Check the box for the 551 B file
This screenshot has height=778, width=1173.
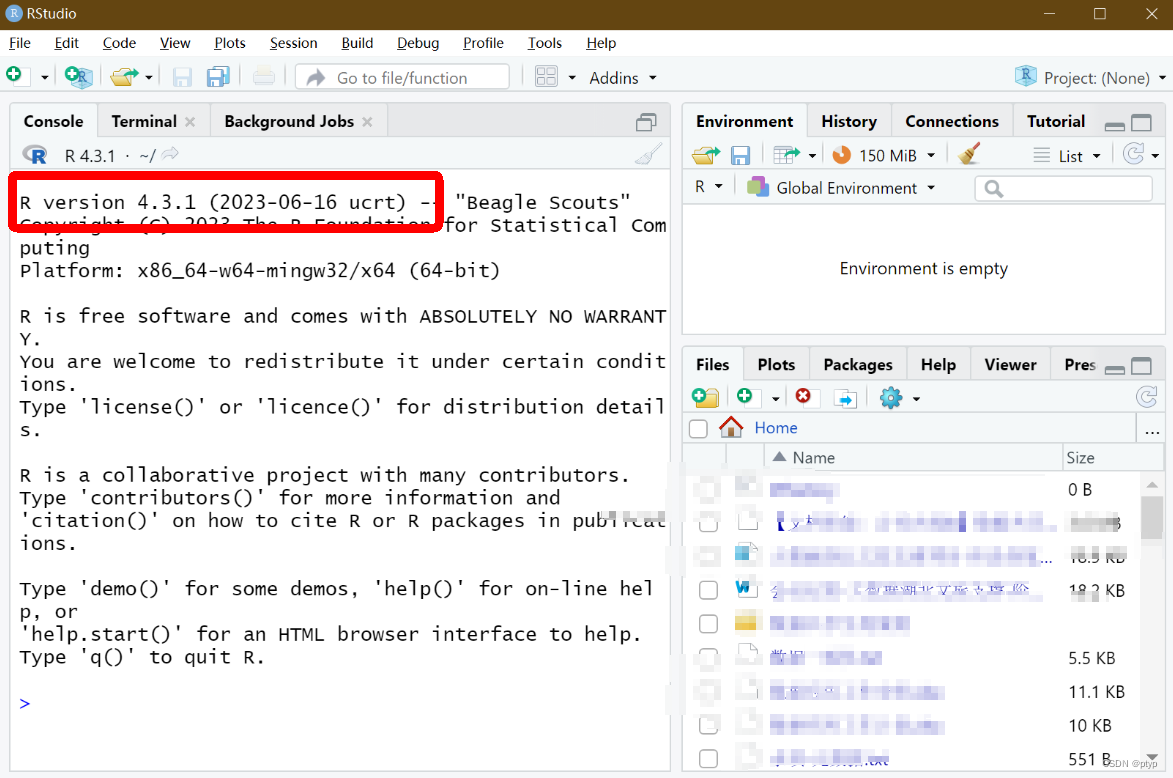point(708,759)
